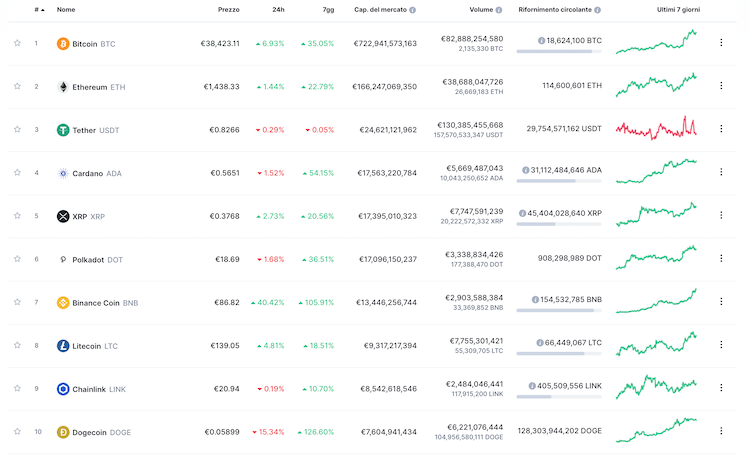Click info icon beside 45,404,028,640 XRP supply
750x460 pixels.
click(522, 213)
